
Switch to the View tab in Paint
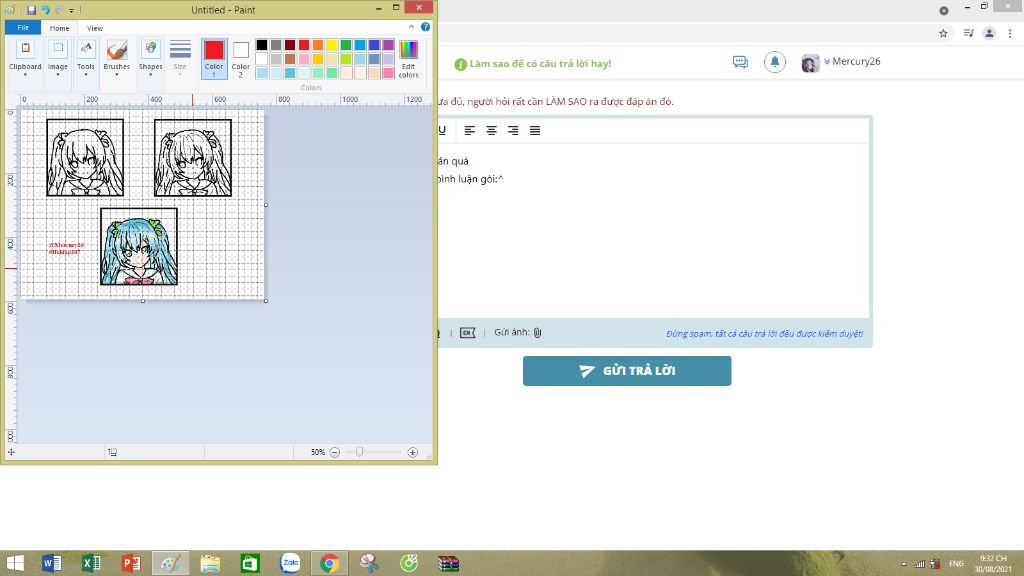pyautogui.click(x=95, y=28)
